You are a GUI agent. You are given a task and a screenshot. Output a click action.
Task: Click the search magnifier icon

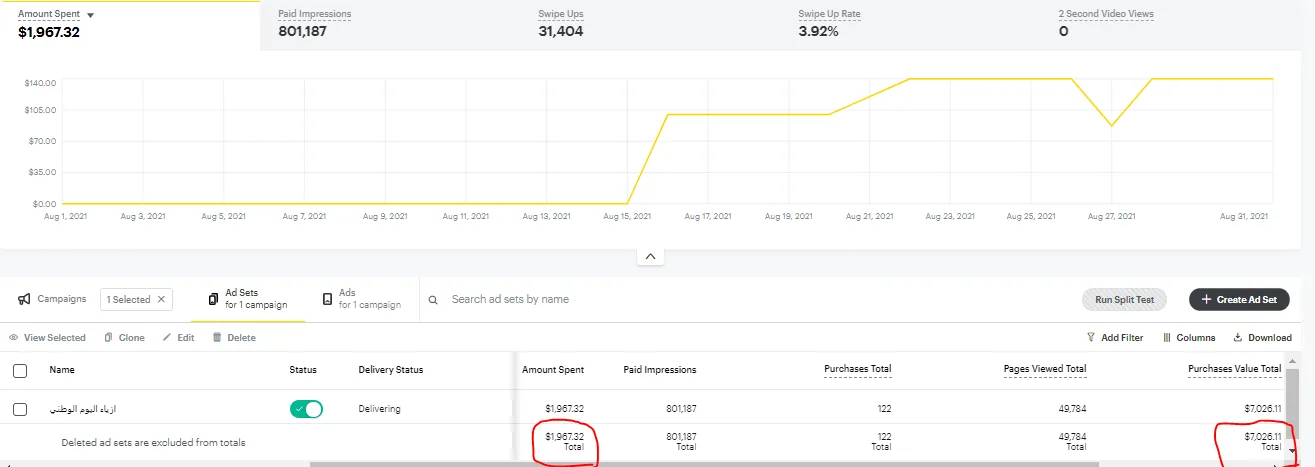tap(434, 299)
